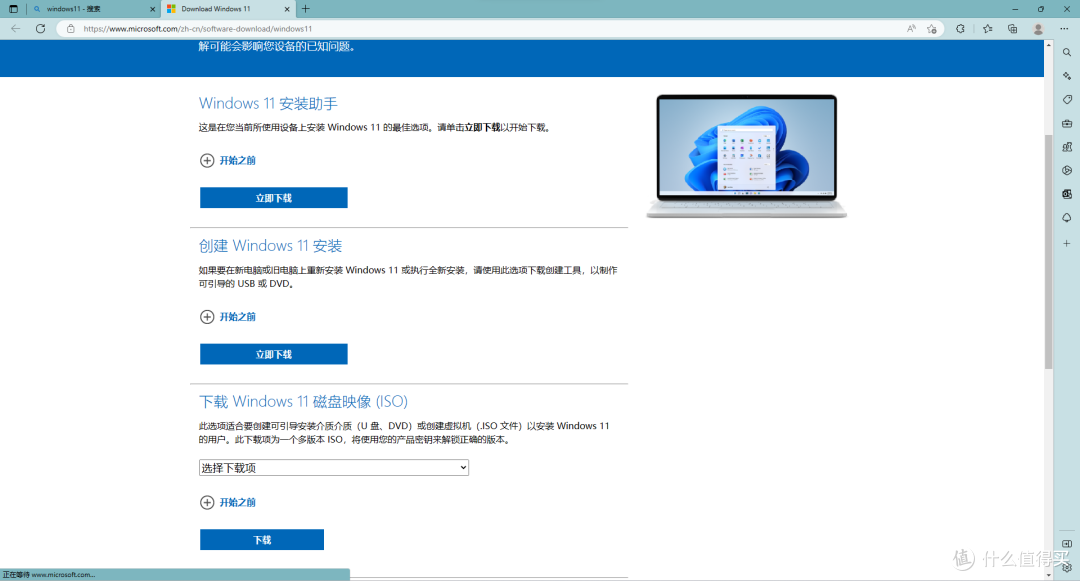Open sidebar Discover sparkle icon
This screenshot has width=1080, height=581.
click(x=1067, y=76)
